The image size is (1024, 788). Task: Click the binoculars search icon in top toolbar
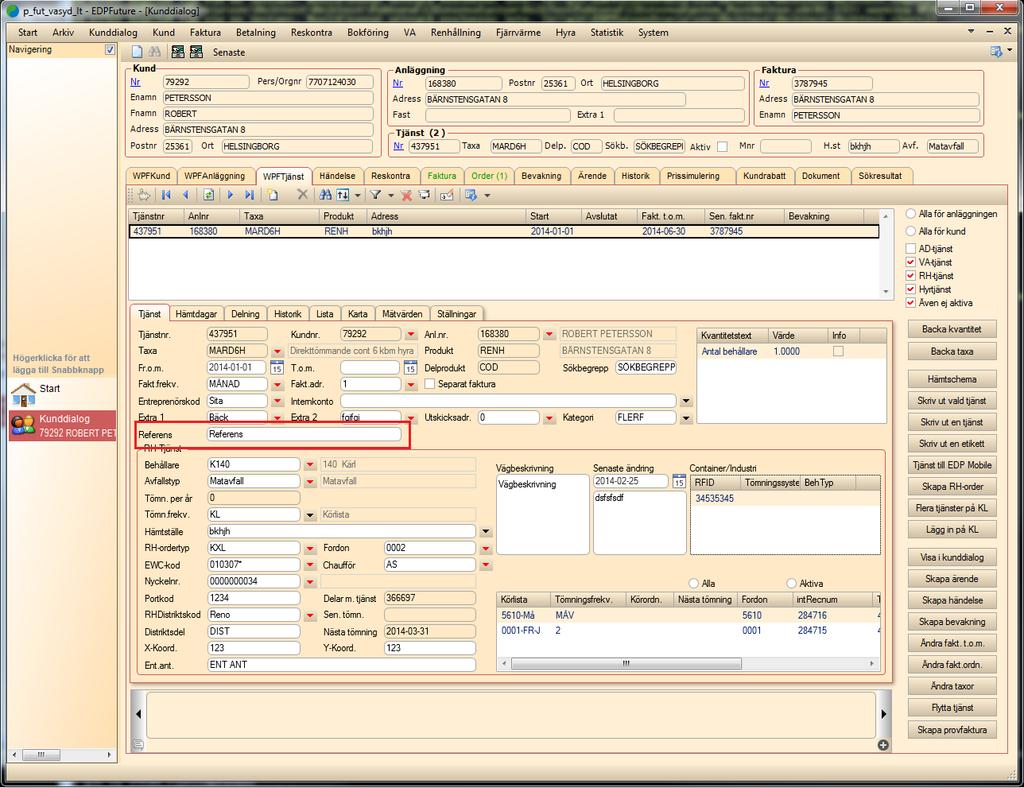click(x=154, y=52)
